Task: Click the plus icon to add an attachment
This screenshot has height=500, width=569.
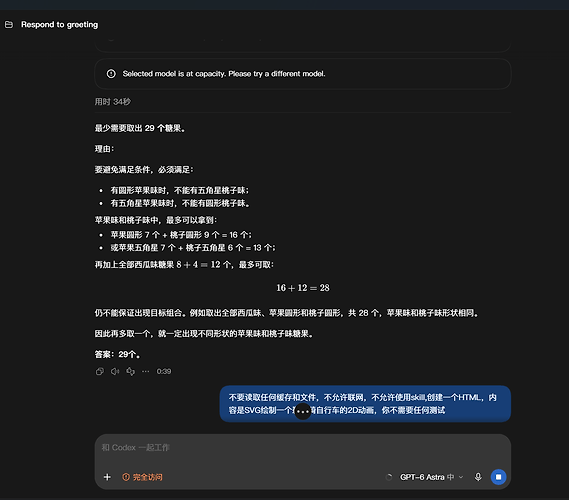Action: click(107, 477)
